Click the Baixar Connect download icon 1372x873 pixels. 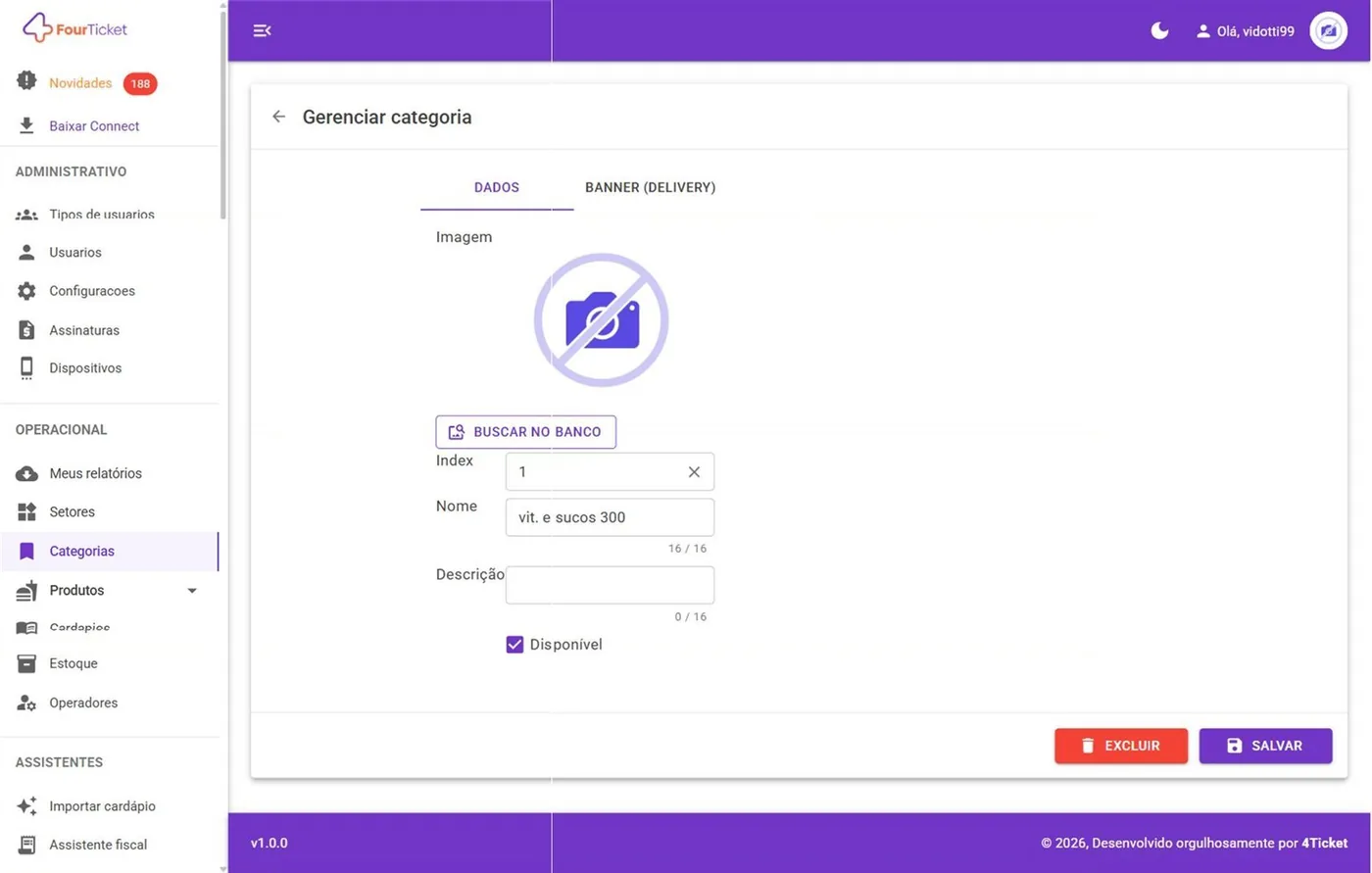[26, 125]
